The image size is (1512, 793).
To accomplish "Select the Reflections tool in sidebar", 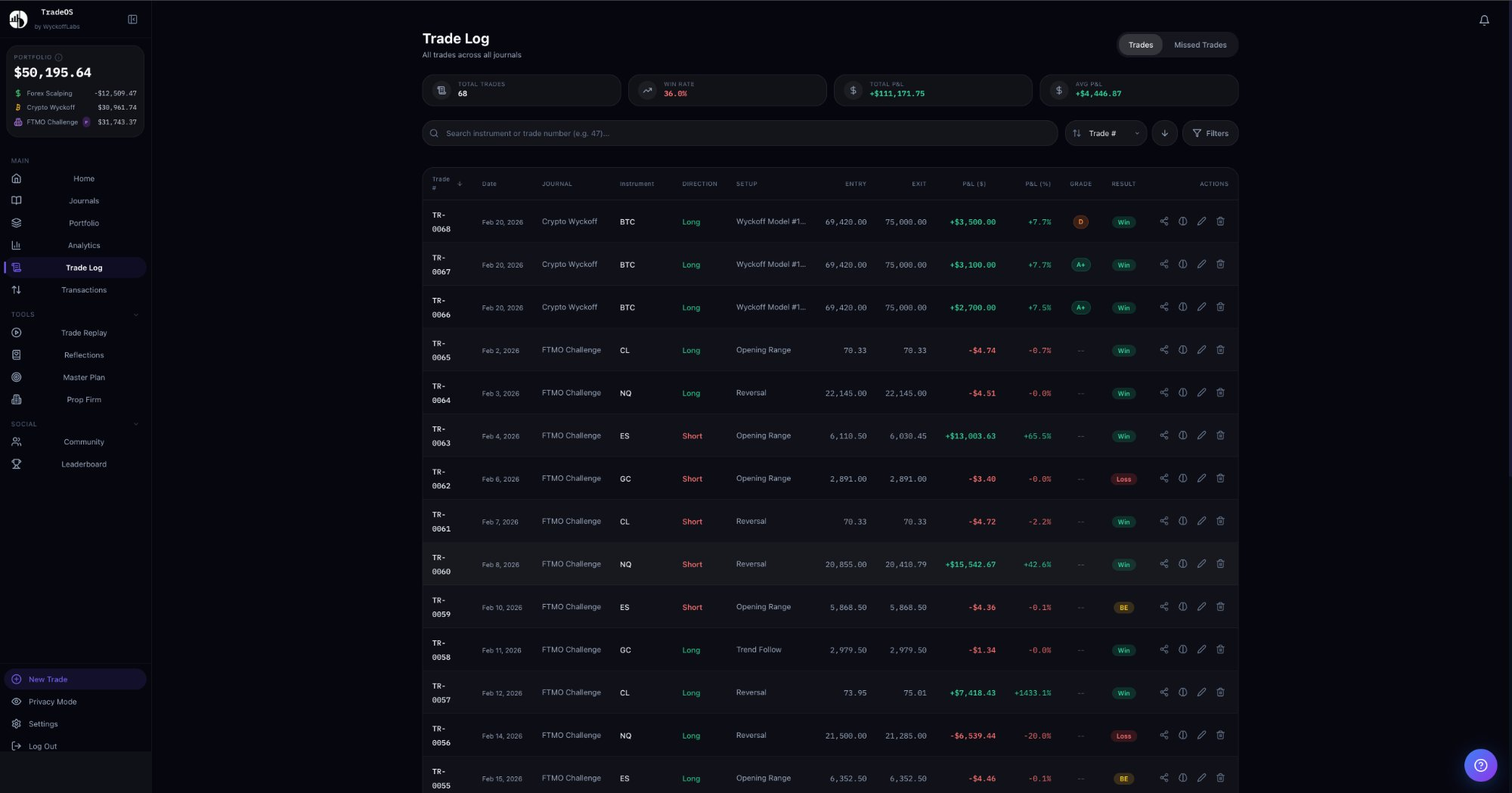I will pos(83,355).
